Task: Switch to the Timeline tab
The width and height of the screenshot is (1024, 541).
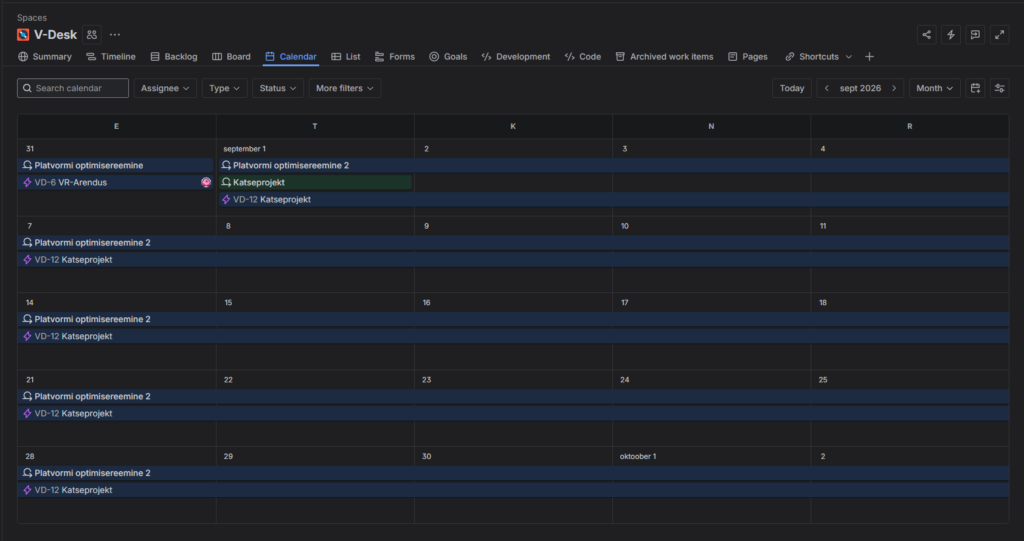Action: (x=110, y=57)
